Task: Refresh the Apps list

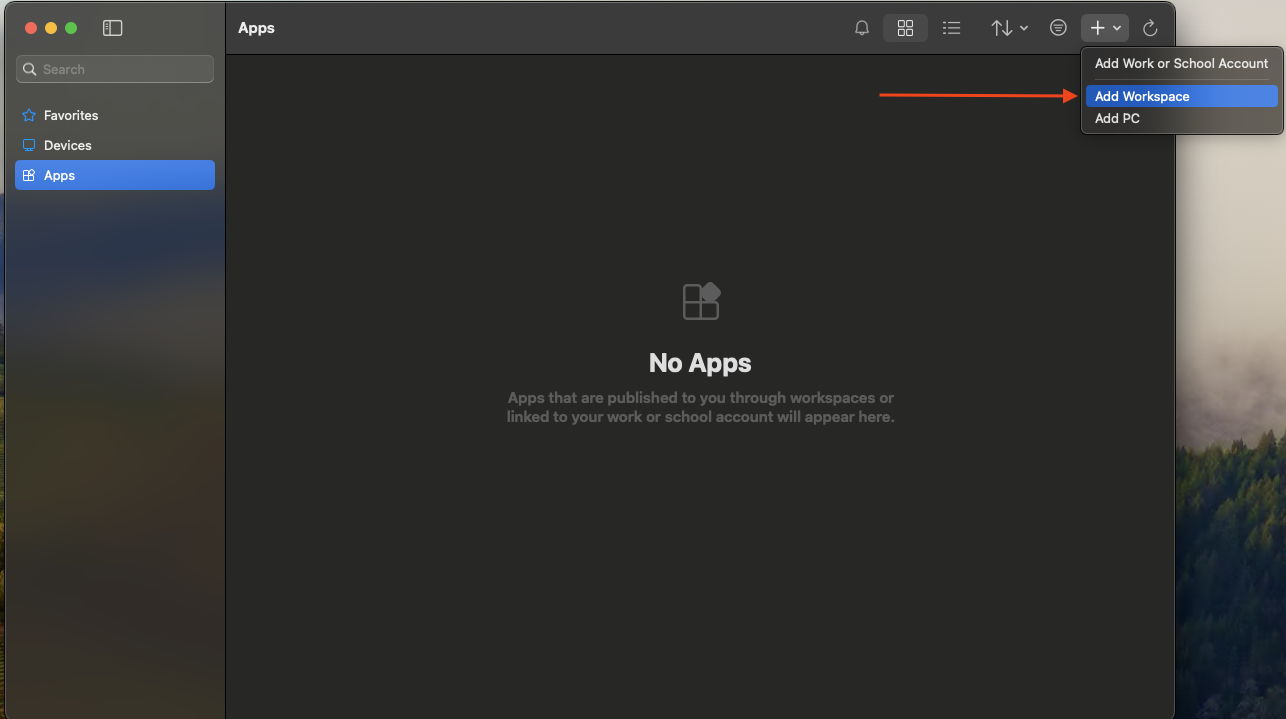Action: 1150,27
